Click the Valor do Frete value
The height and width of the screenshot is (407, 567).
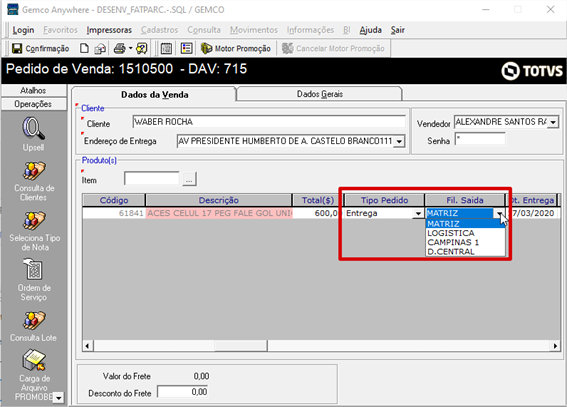(x=201, y=376)
